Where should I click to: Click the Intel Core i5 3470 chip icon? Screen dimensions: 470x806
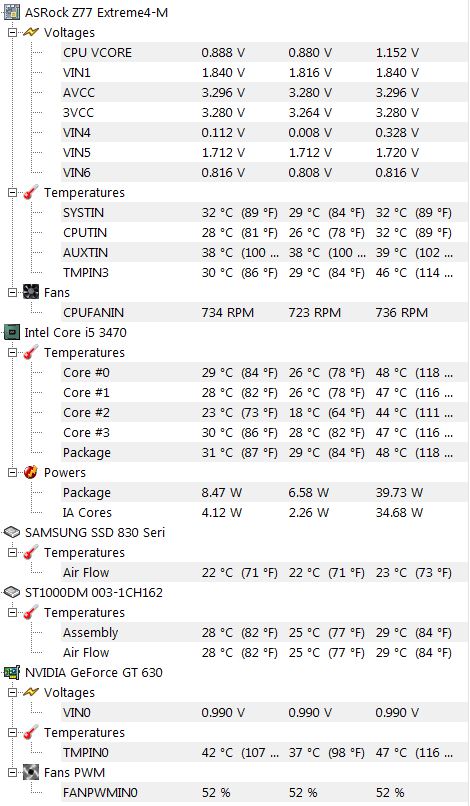[12, 333]
